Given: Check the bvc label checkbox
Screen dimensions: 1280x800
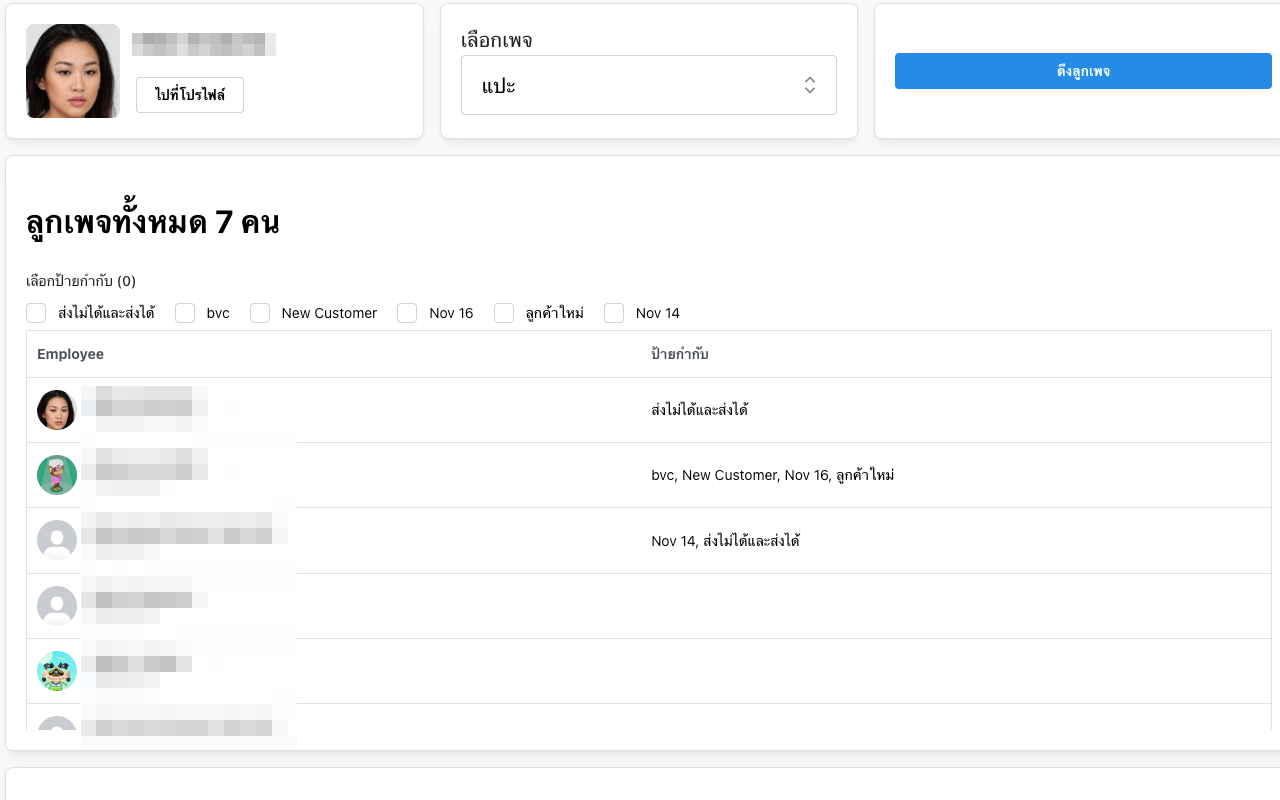Looking at the screenshot, I should point(185,313).
